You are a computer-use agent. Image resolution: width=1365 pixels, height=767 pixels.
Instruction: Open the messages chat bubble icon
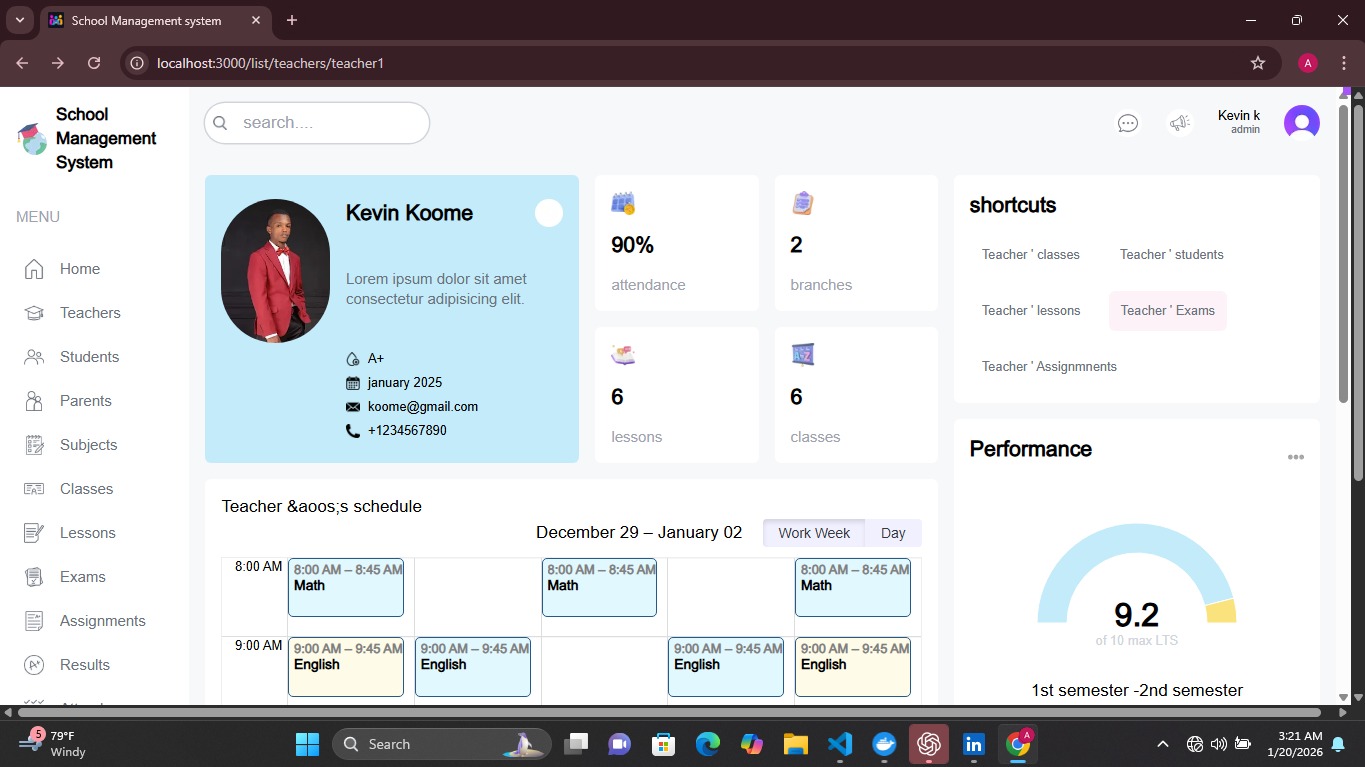pyautogui.click(x=1127, y=123)
